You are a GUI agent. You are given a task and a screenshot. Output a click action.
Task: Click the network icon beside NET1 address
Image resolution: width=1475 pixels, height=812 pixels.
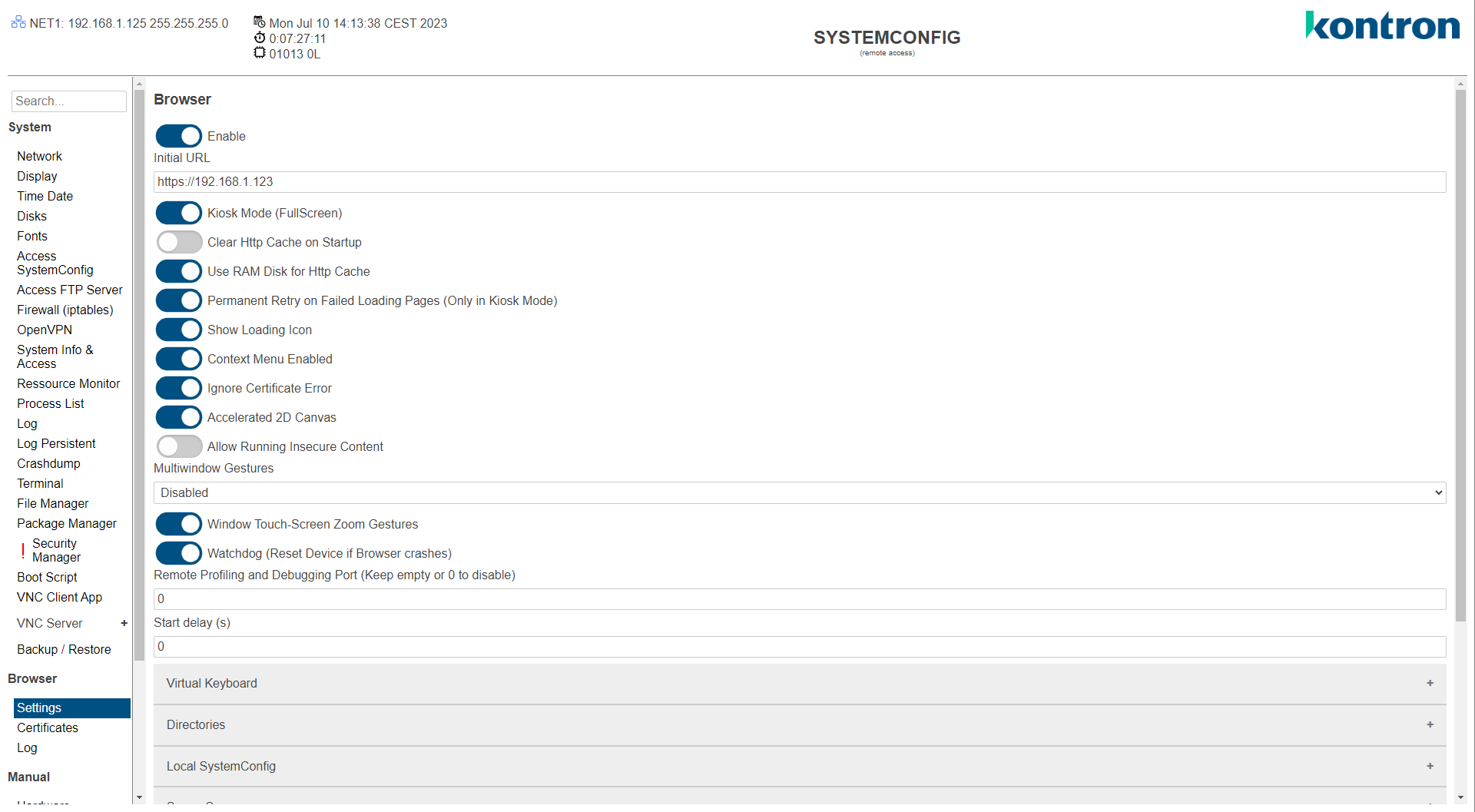click(x=18, y=22)
